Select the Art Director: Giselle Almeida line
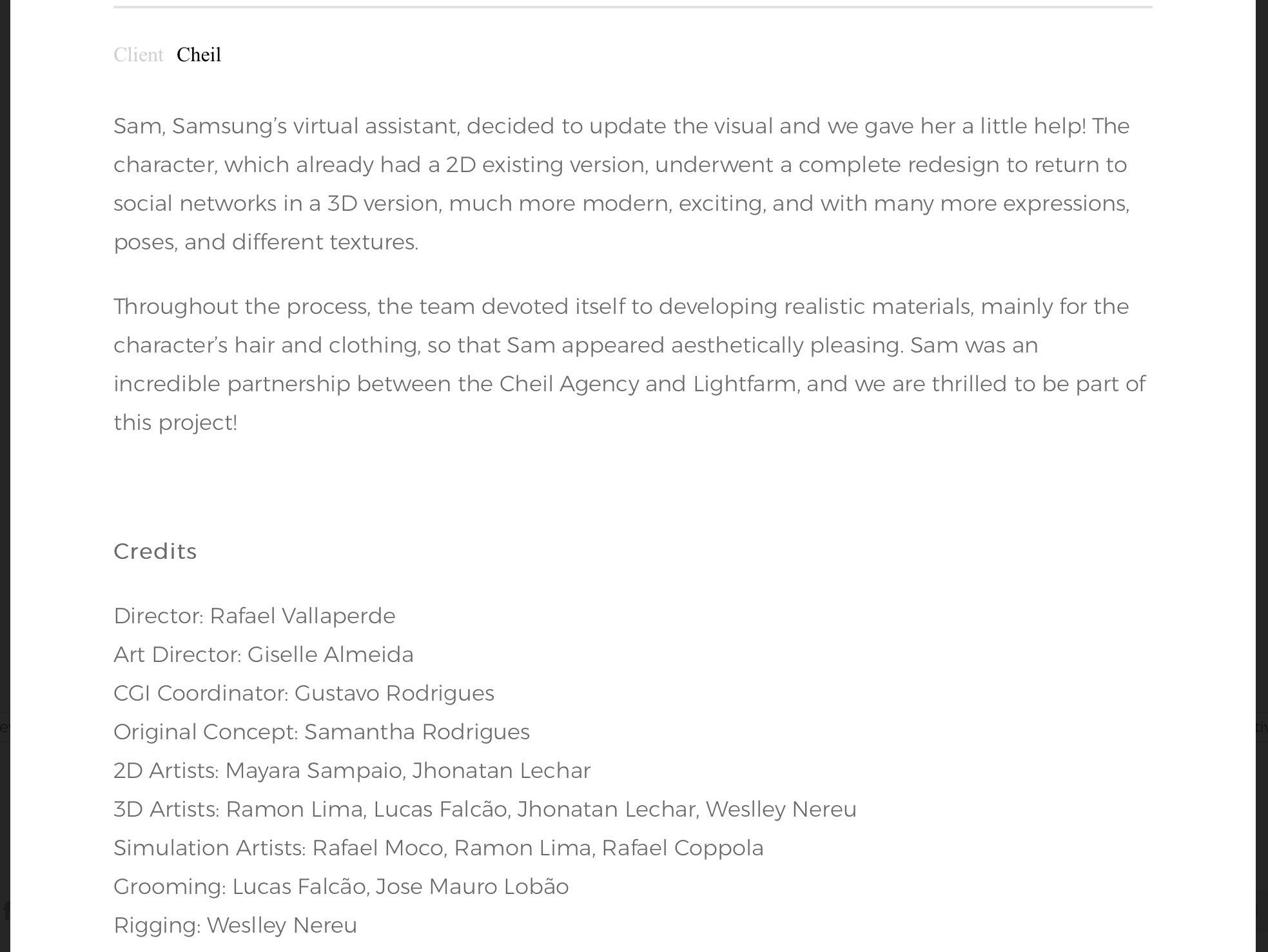1268x952 pixels. pos(264,654)
